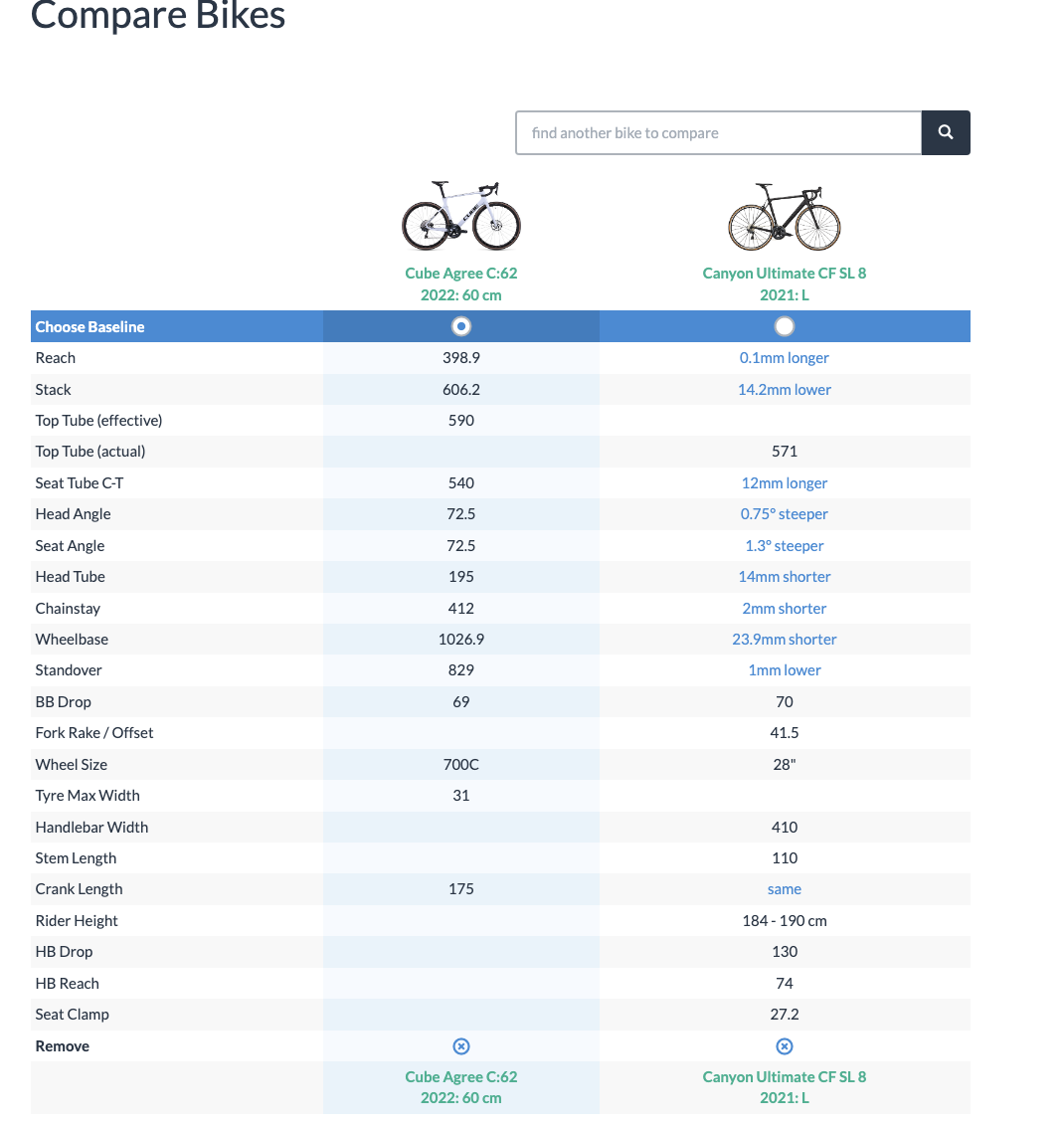1064x1126 pixels.
Task: Click the find another bike search field
Action: pyautogui.click(x=718, y=132)
